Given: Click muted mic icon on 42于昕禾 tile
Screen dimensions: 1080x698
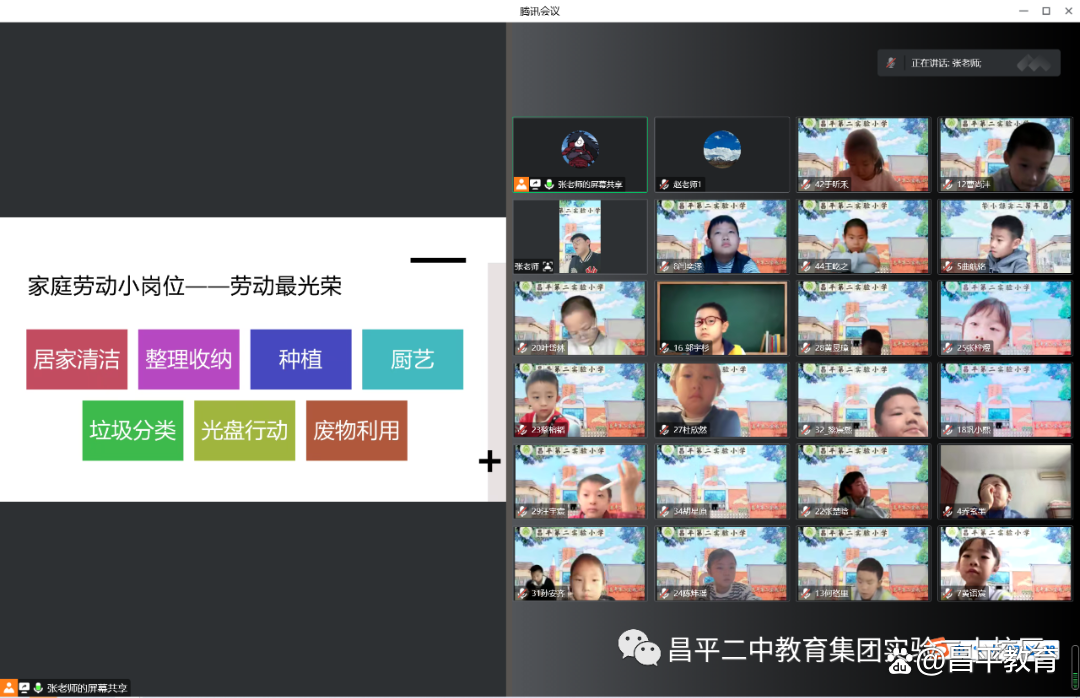Looking at the screenshot, I should coord(805,184).
